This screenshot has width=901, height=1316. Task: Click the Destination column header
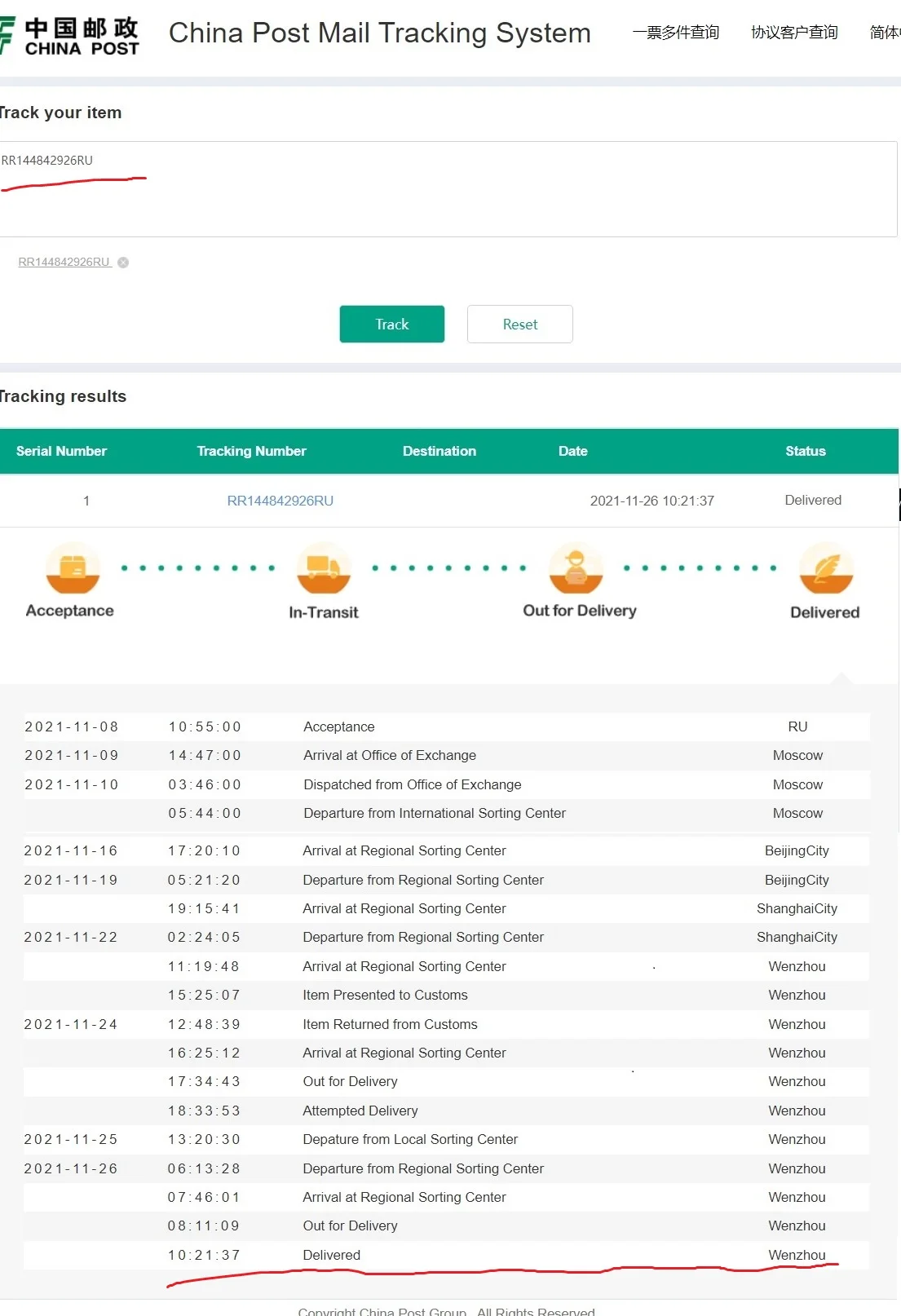tap(439, 451)
